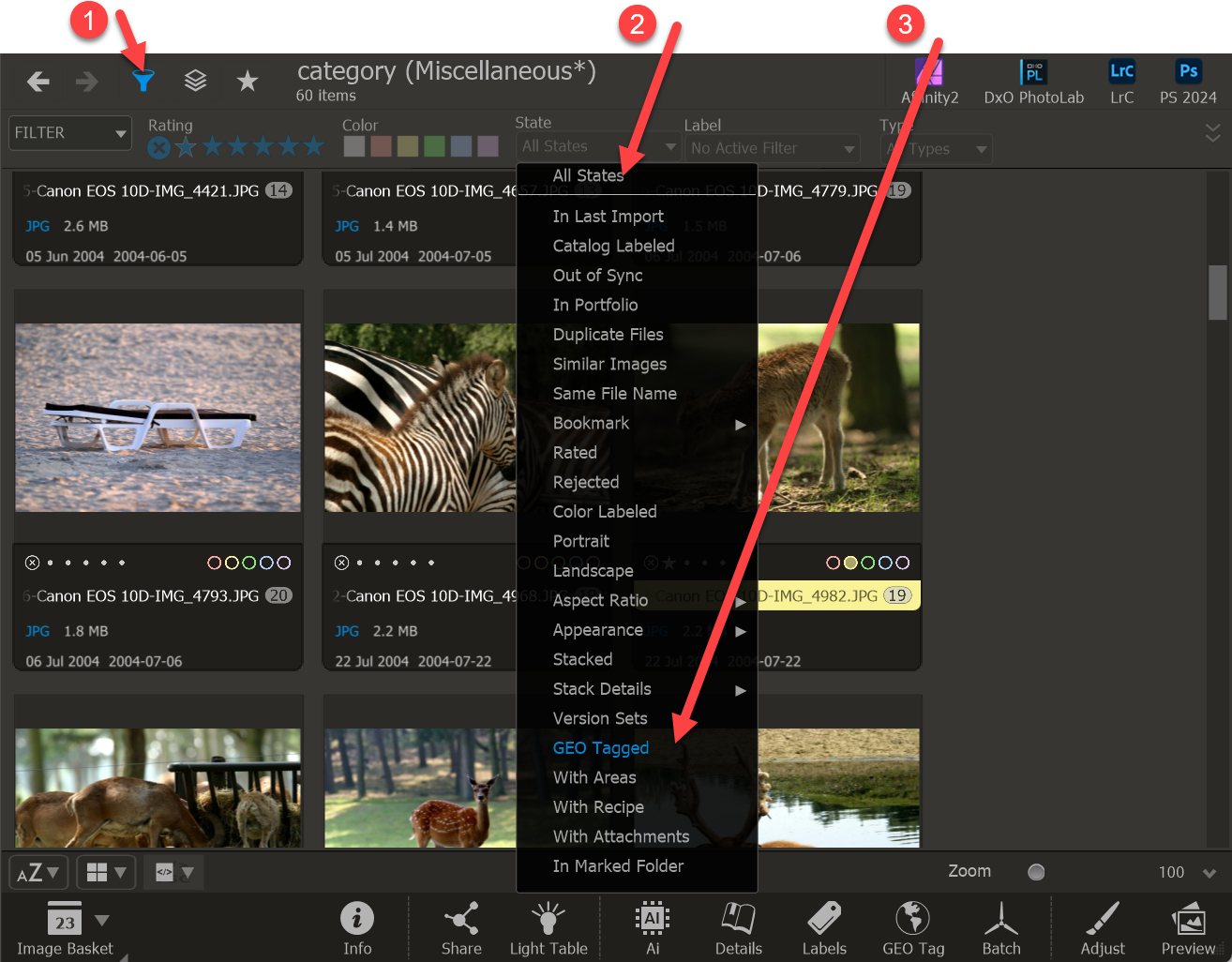Open the AZ sort order dropdown
This screenshot has height=962, width=1232.
(38, 873)
